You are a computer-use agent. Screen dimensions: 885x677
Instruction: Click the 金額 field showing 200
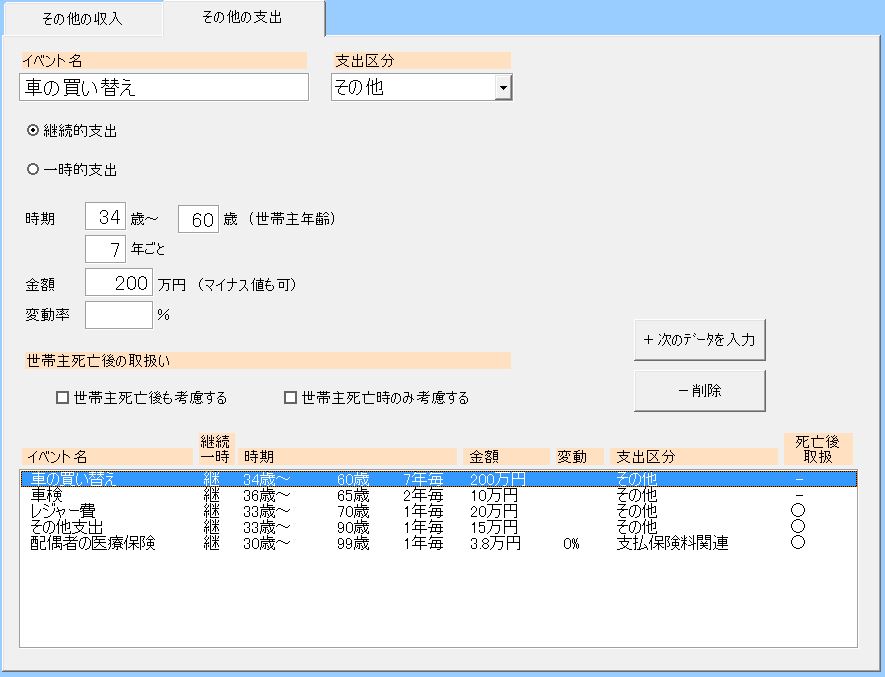tap(119, 283)
